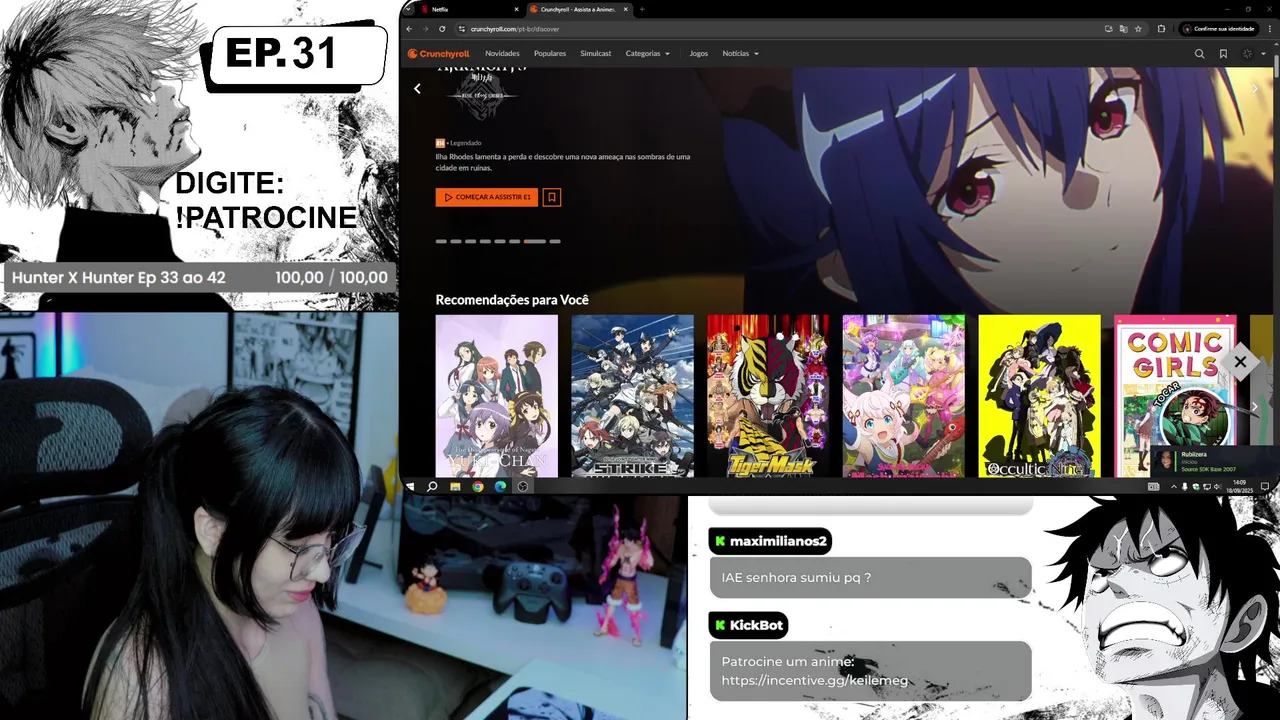Viewport: 1280px width, 720px height.
Task: Select the last carousel indicator dot
Action: tap(555, 241)
